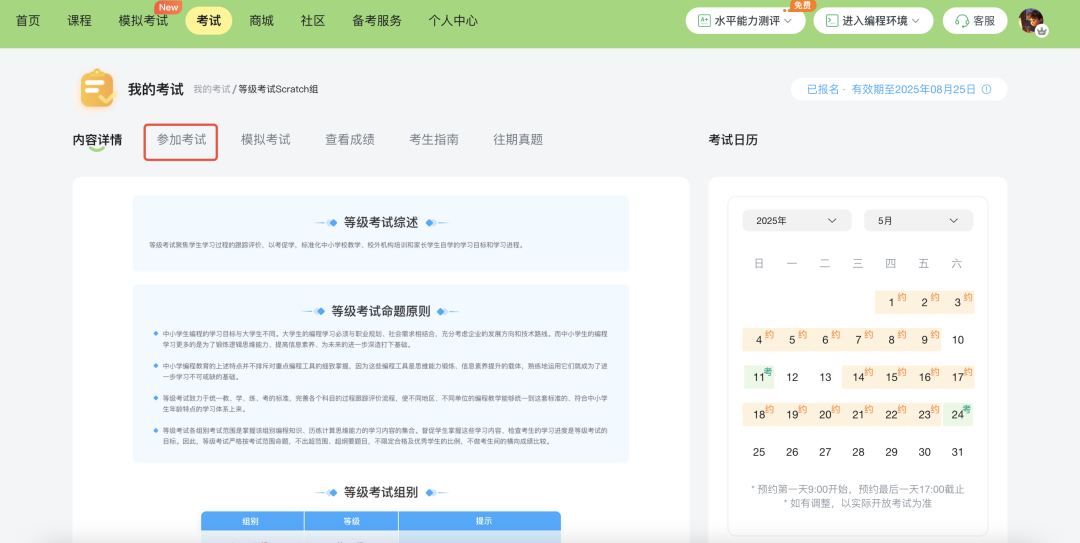Go to 查看成绩 tab
This screenshot has width=1080, height=543.
349,140
